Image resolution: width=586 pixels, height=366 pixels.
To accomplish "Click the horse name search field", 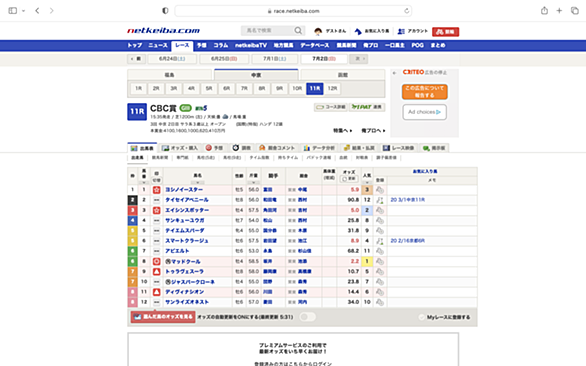I will click(x=268, y=31).
